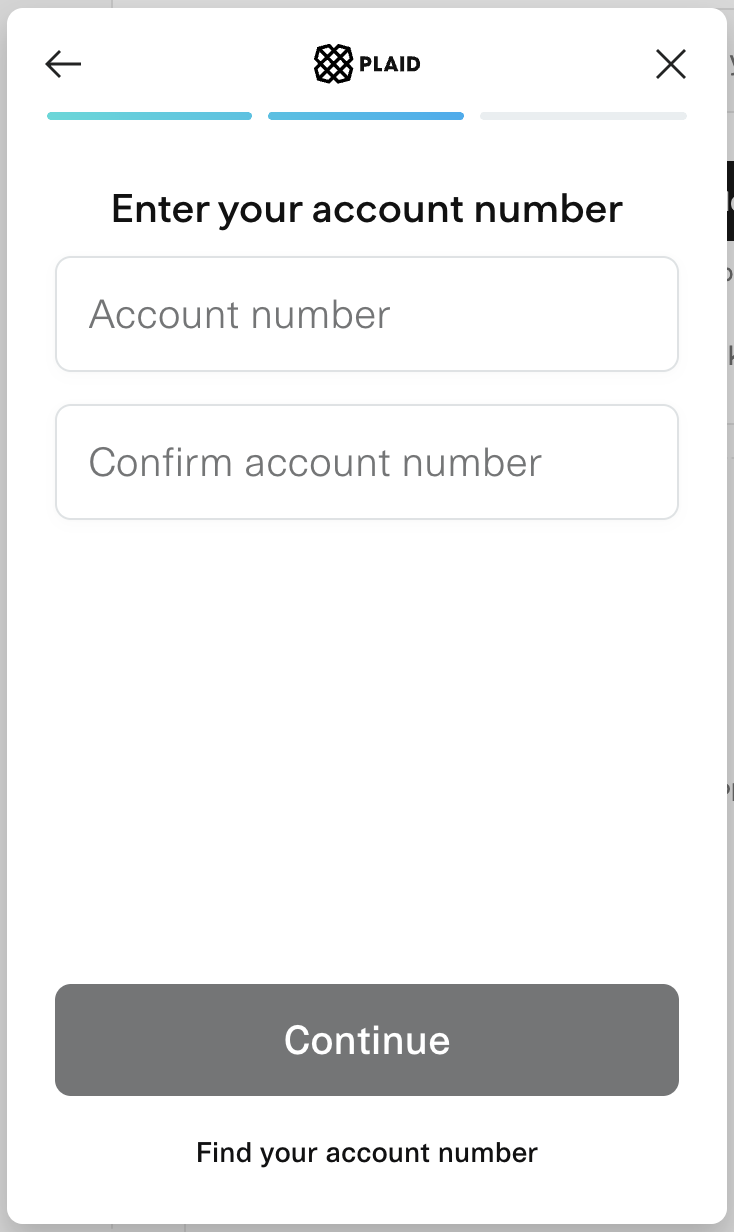Click the first teal progress segment
Screen dimensions: 734x1232
[149, 116]
